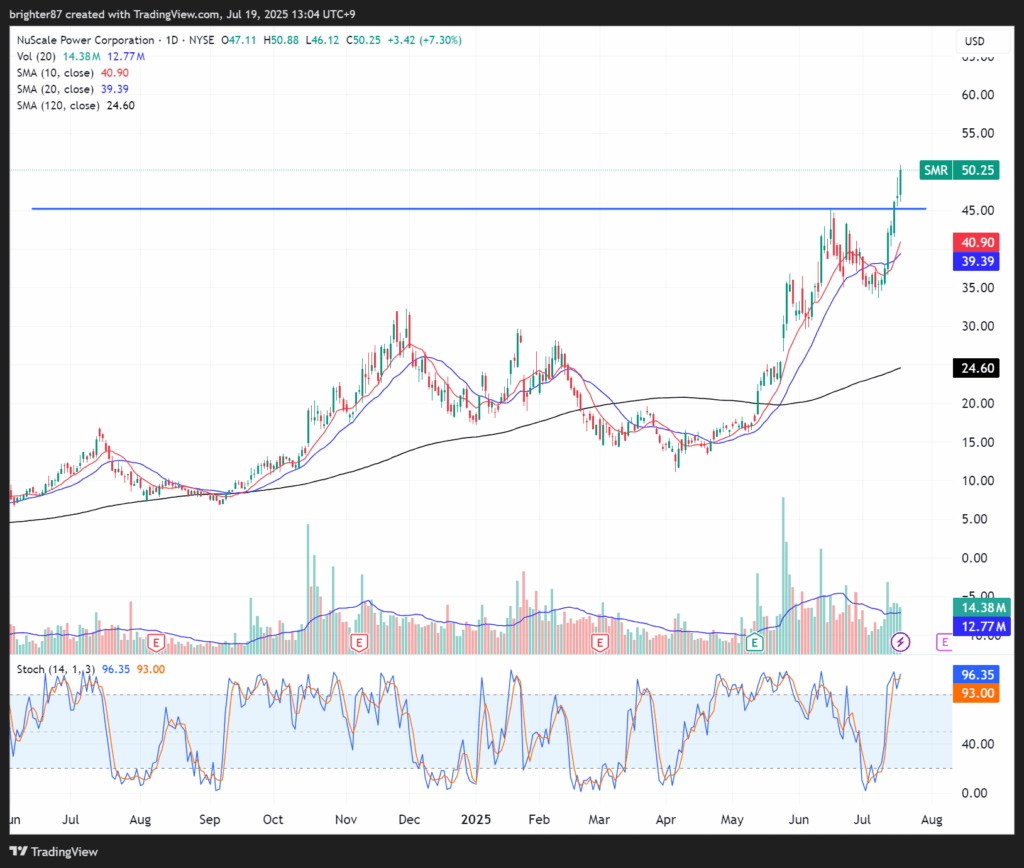Viewport: 1024px width, 868px height.
Task: Select the SMA (120, close) indicator legend
Action: (58, 105)
